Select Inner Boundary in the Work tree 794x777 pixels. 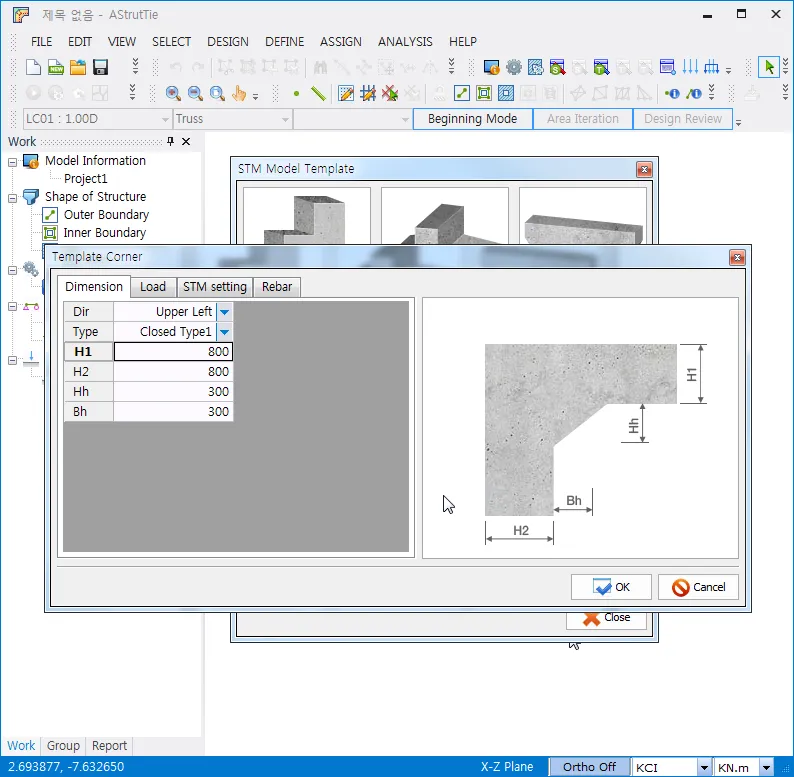click(105, 233)
